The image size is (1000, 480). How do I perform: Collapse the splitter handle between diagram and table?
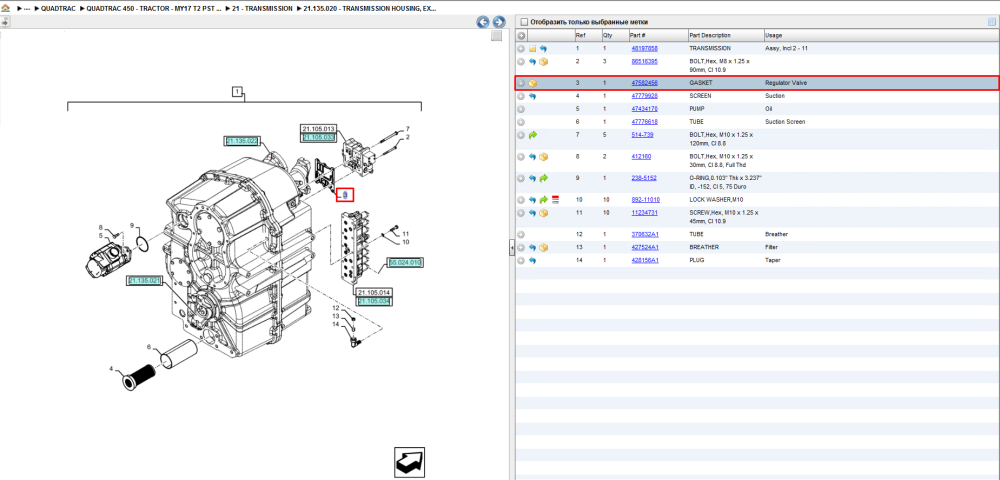[x=511, y=248]
